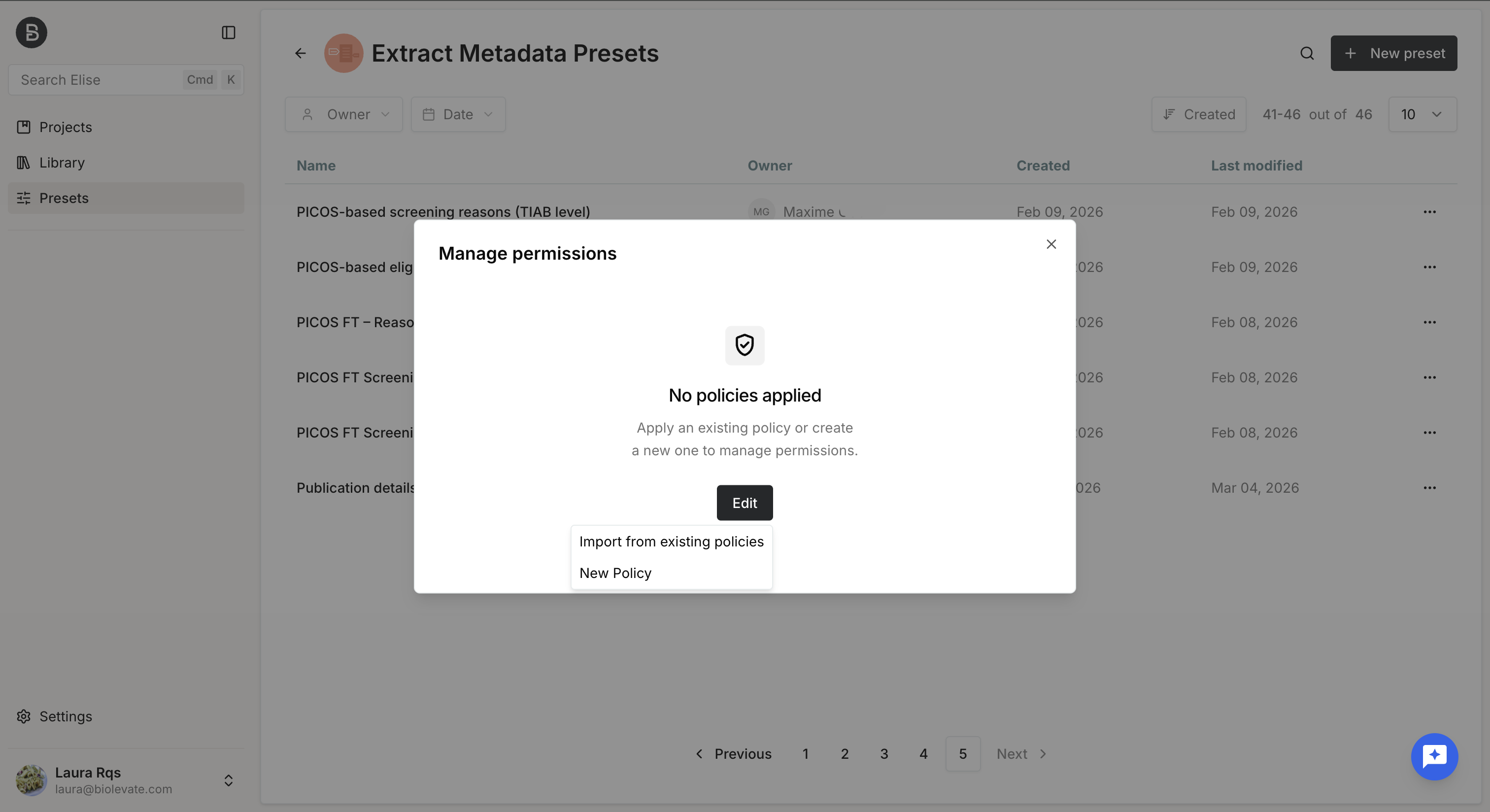1490x812 pixels.
Task: Expand the Owner filter dropdown
Action: tap(343, 114)
